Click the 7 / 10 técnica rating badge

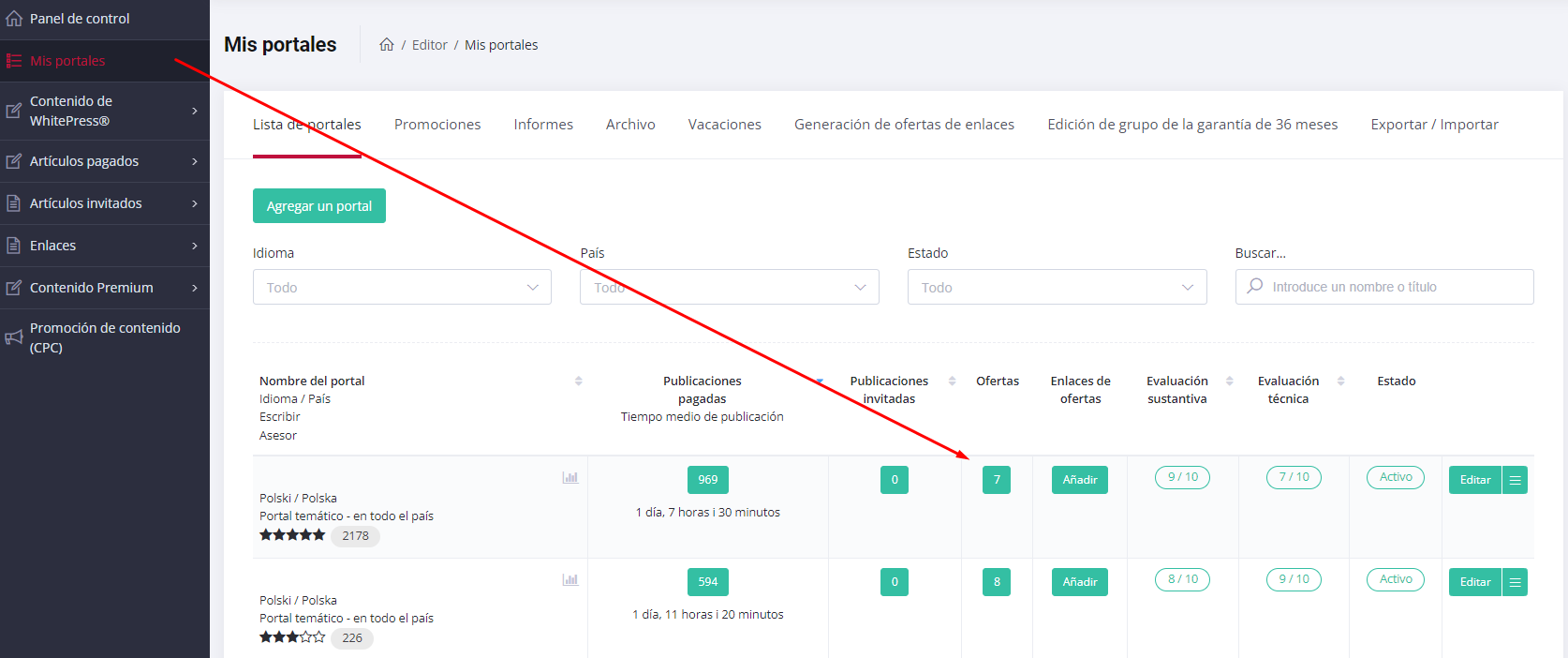[x=1294, y=477]
